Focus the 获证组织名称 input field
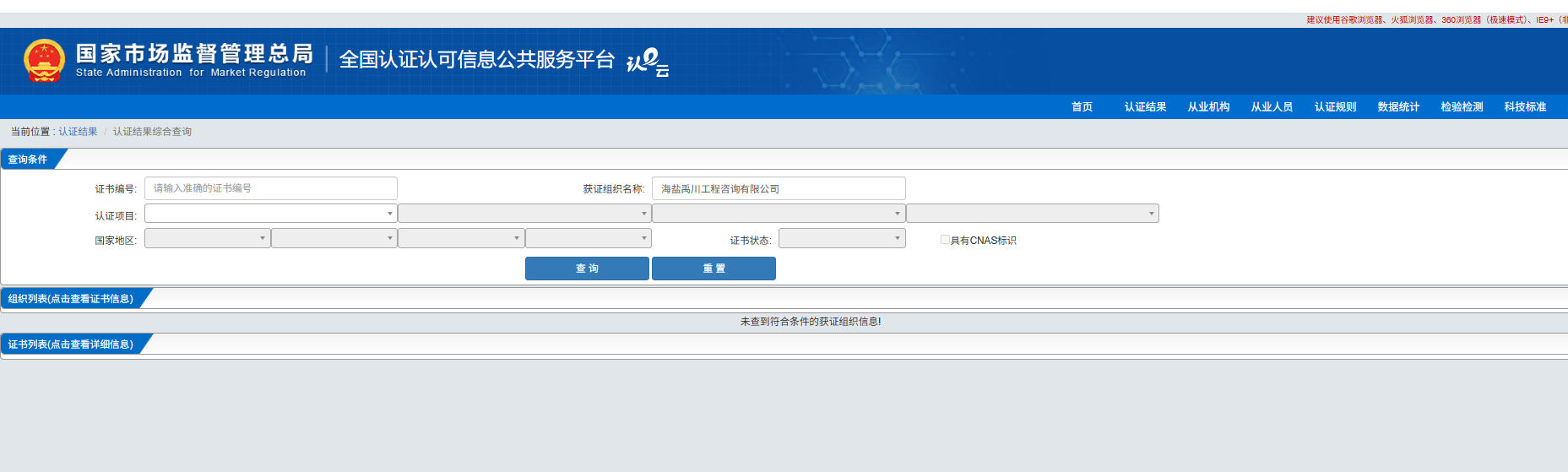Screen dimensions: 1568x472 [779, 188]
